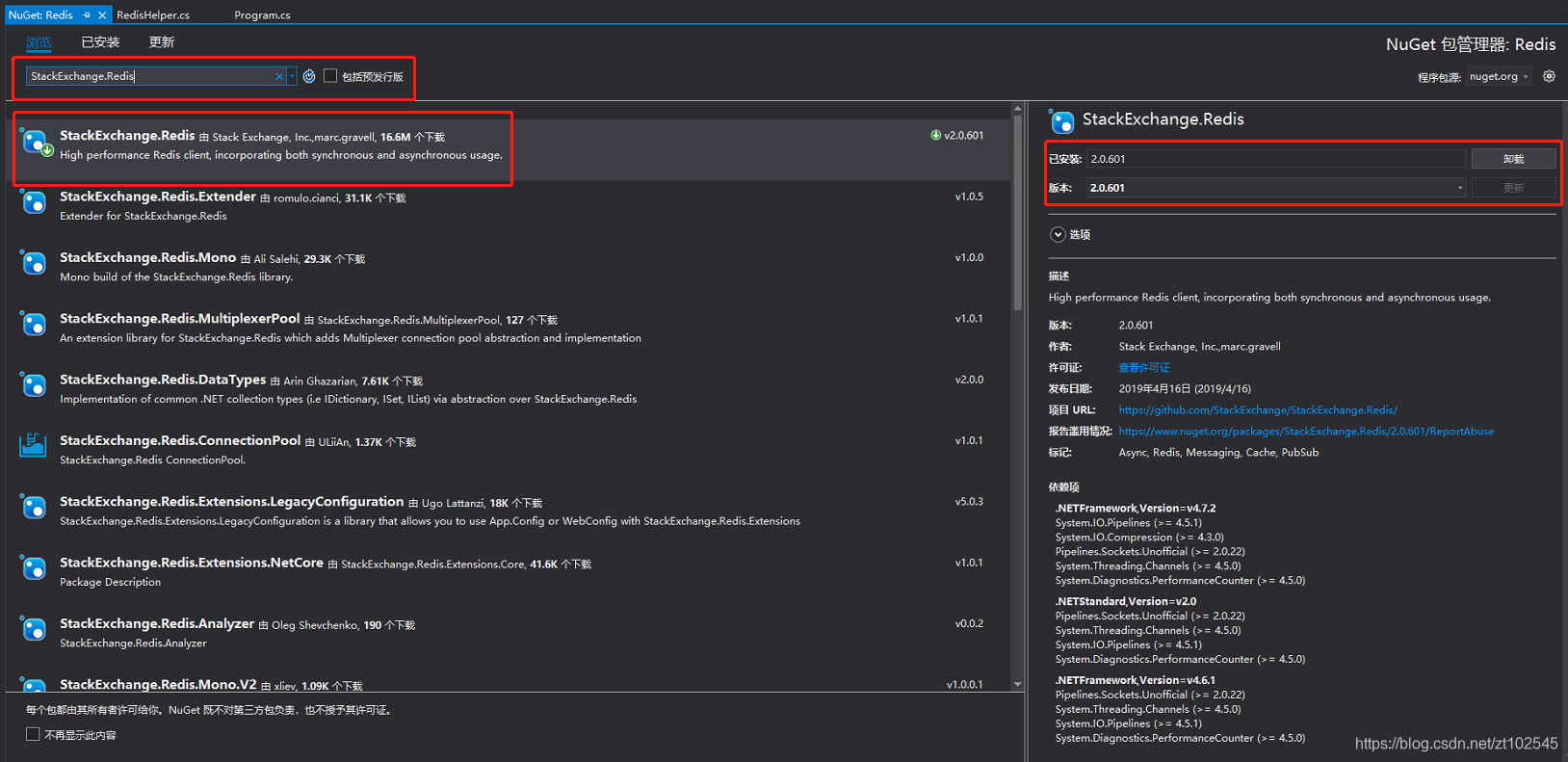
Task: Click the .NETFramework,Version=v4.7.2 dependency heading
Action: [1135, 508]
